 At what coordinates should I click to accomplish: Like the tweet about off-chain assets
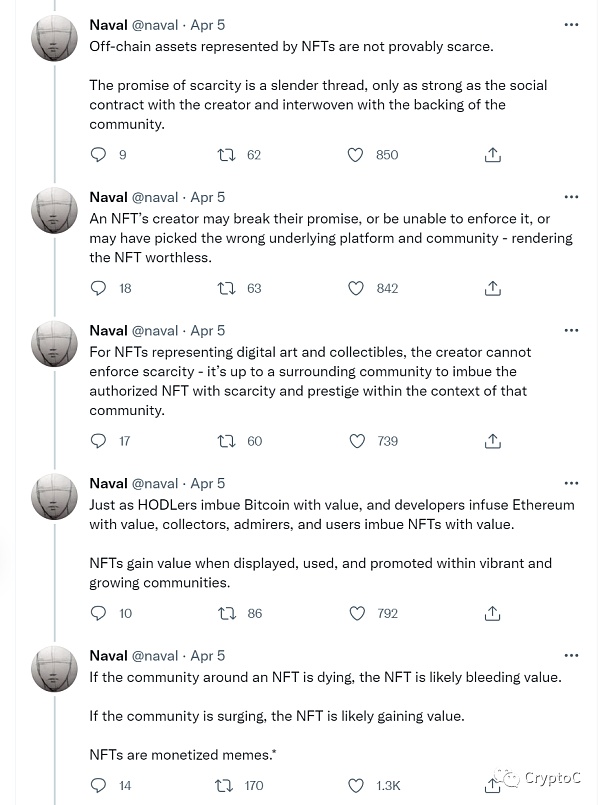(355, 155)
